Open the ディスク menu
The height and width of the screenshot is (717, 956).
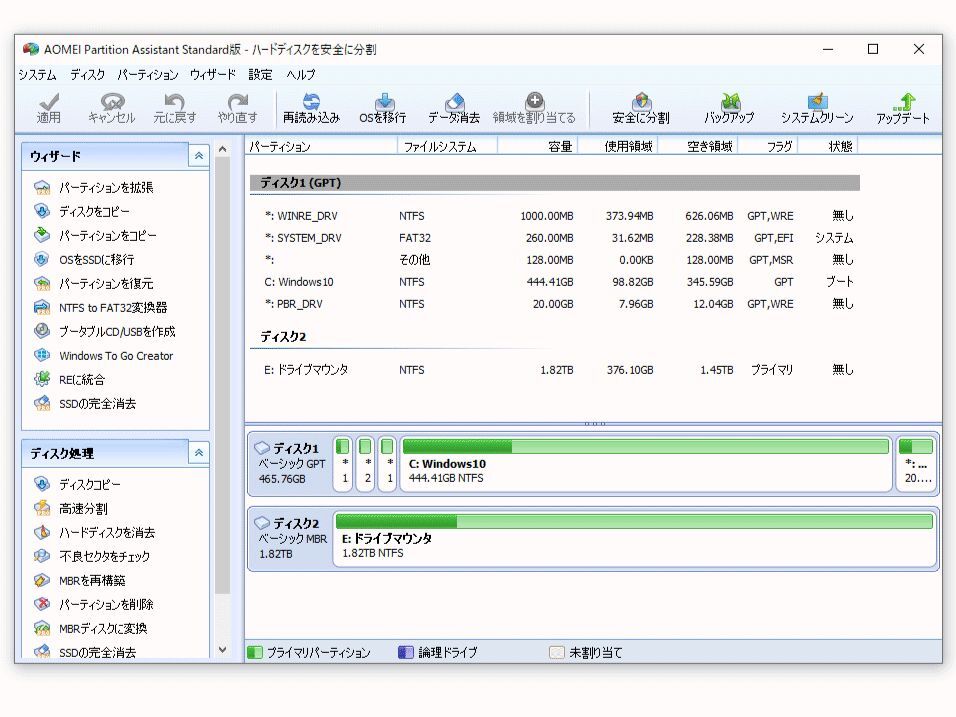(87, 75)
